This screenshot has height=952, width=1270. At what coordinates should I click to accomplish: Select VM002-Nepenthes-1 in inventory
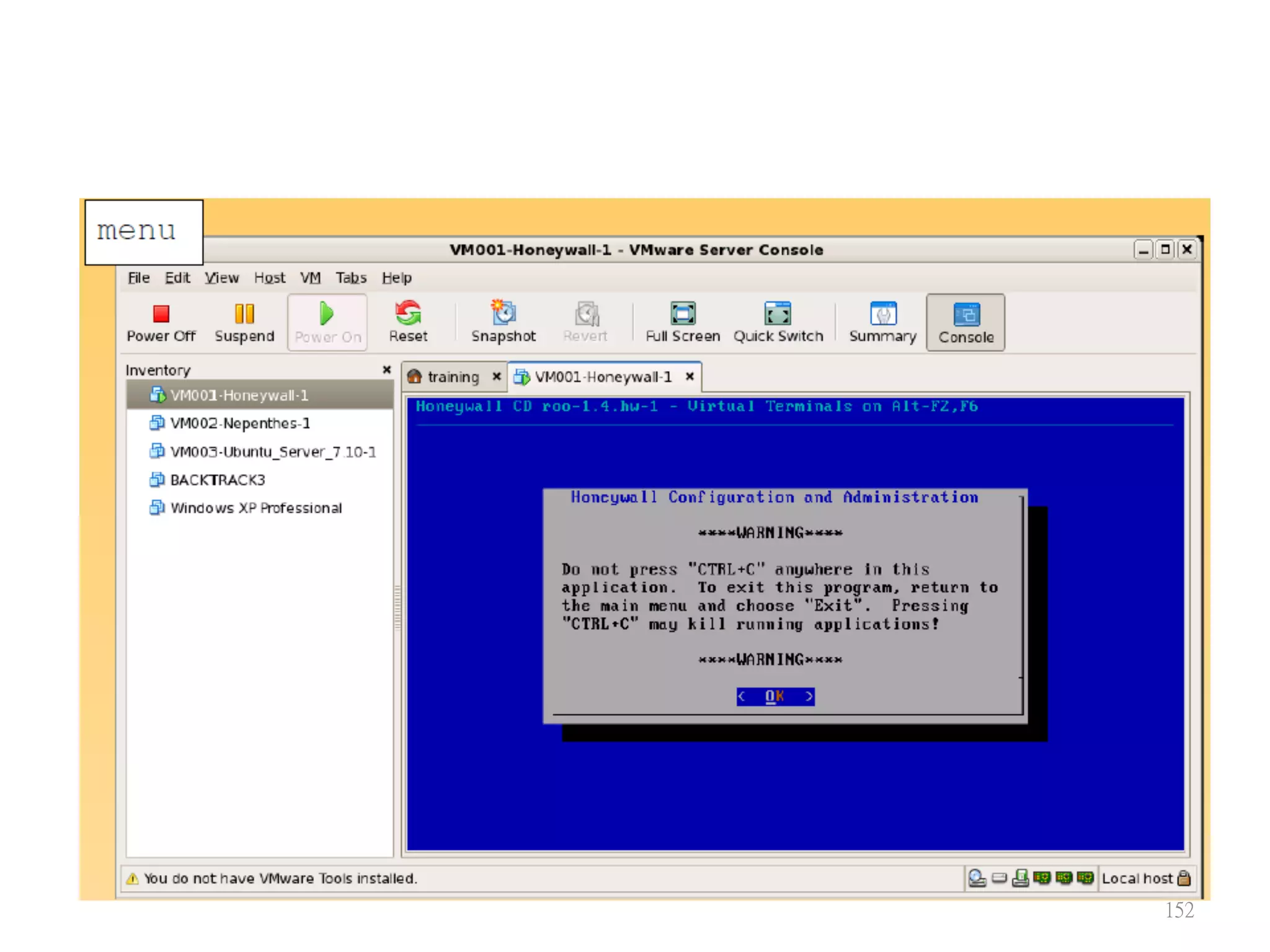[x=239, y=423]
